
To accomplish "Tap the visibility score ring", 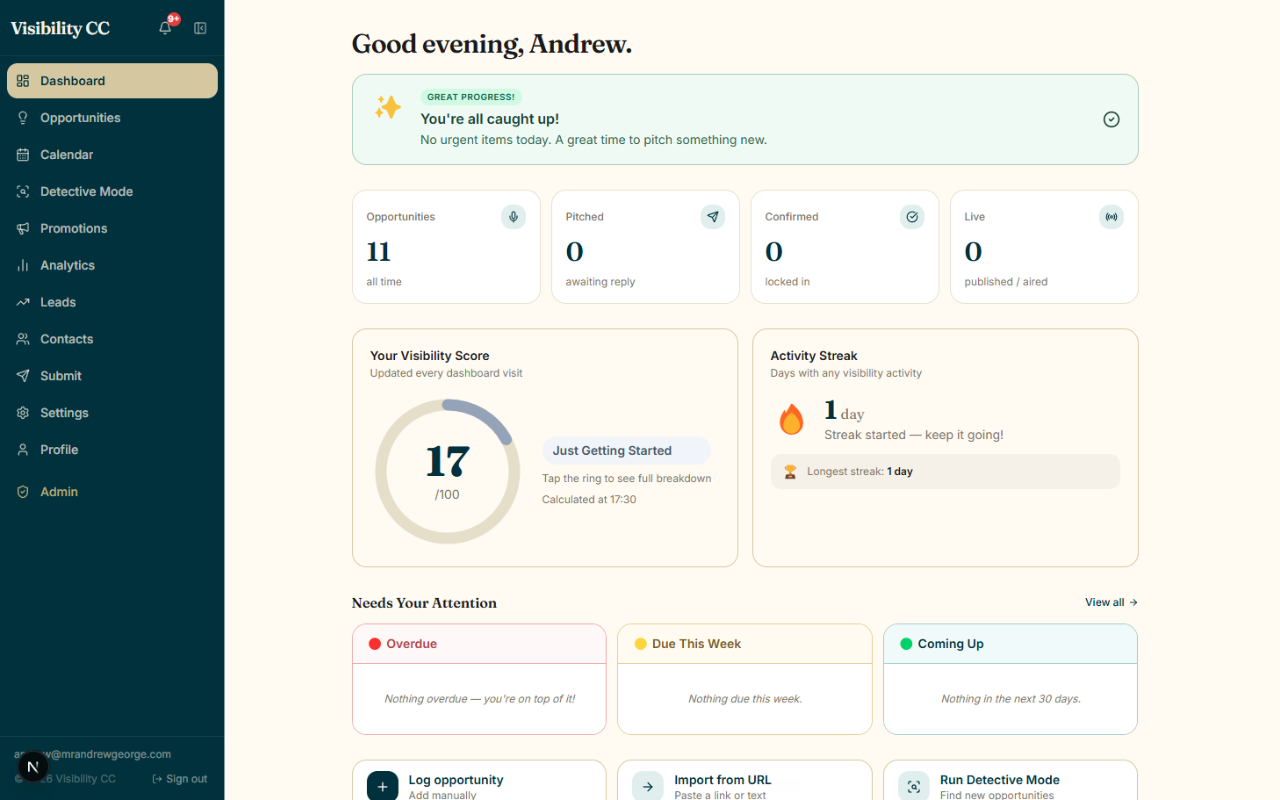I will click(447, 471).
